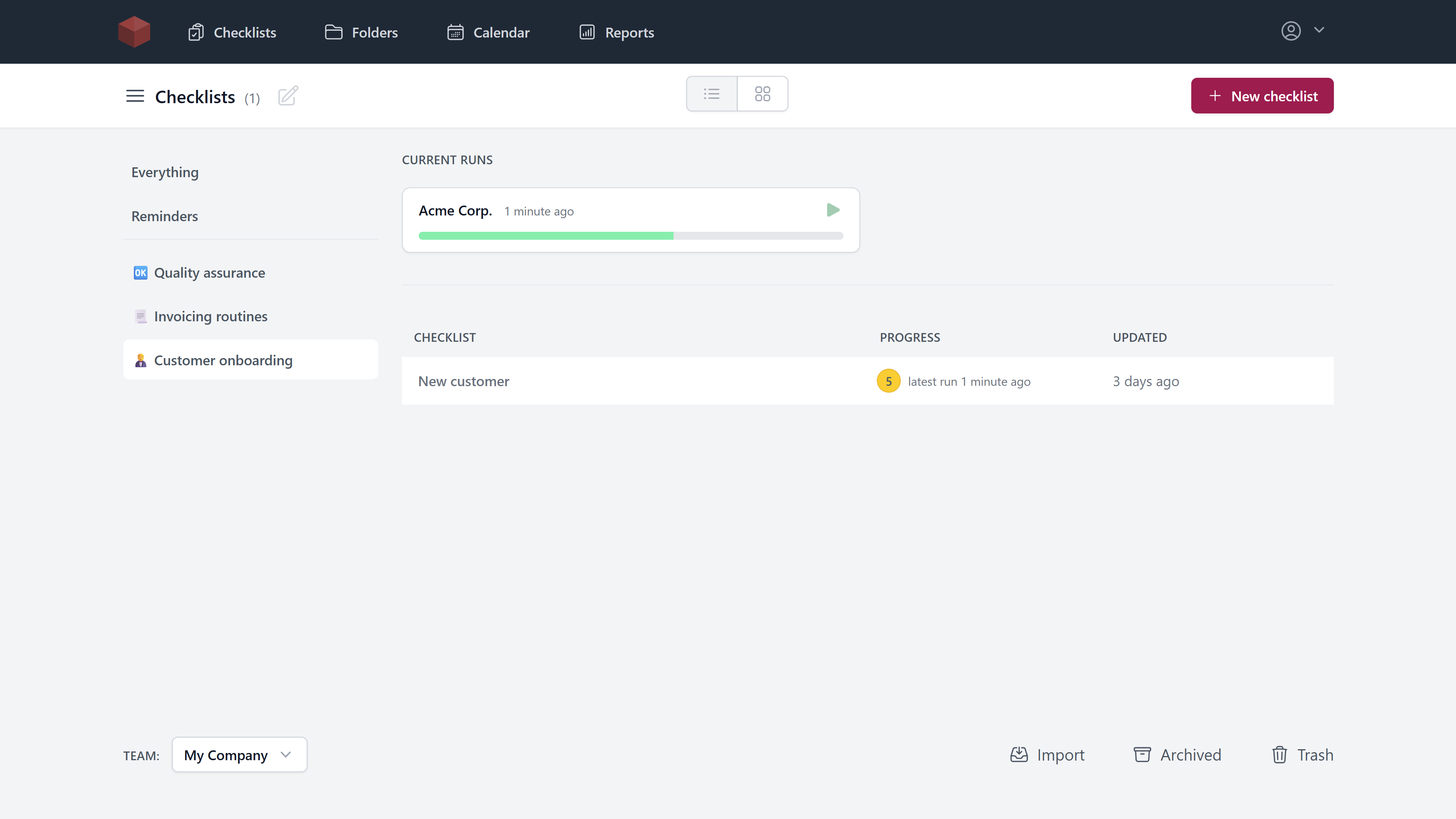Click the Archived box icon

1142,755
